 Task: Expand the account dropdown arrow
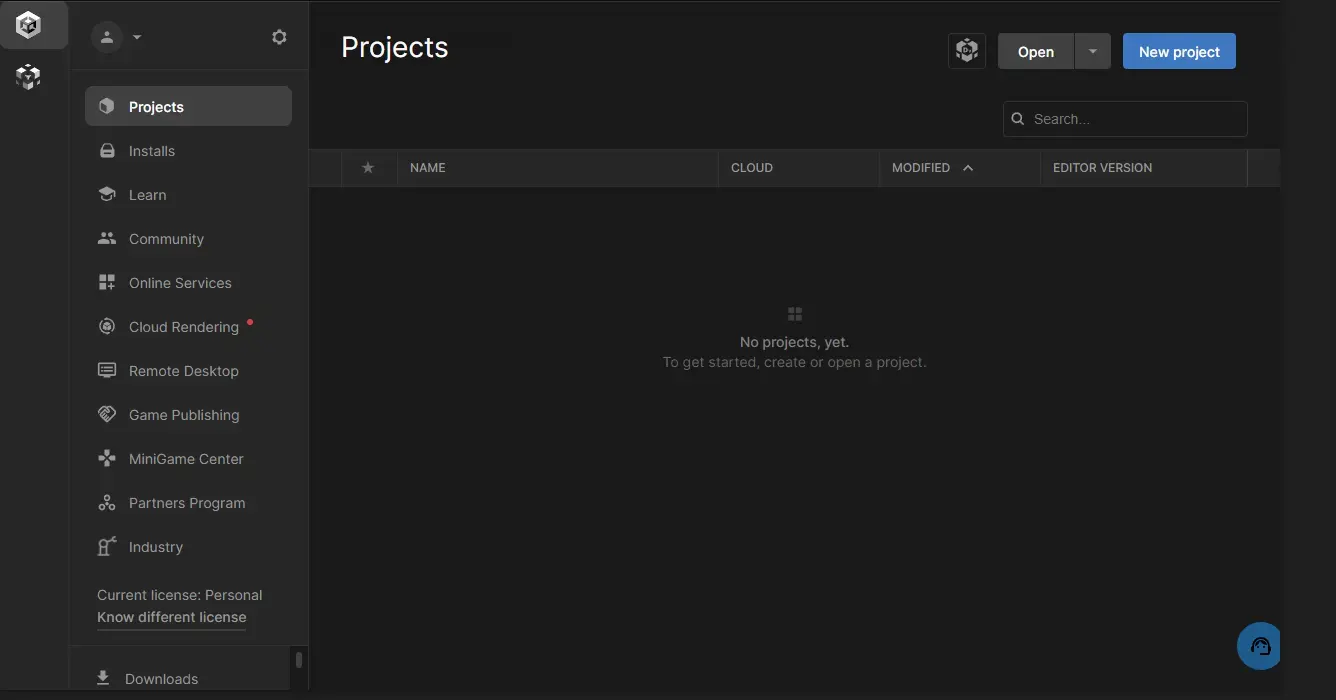[137, 37]
